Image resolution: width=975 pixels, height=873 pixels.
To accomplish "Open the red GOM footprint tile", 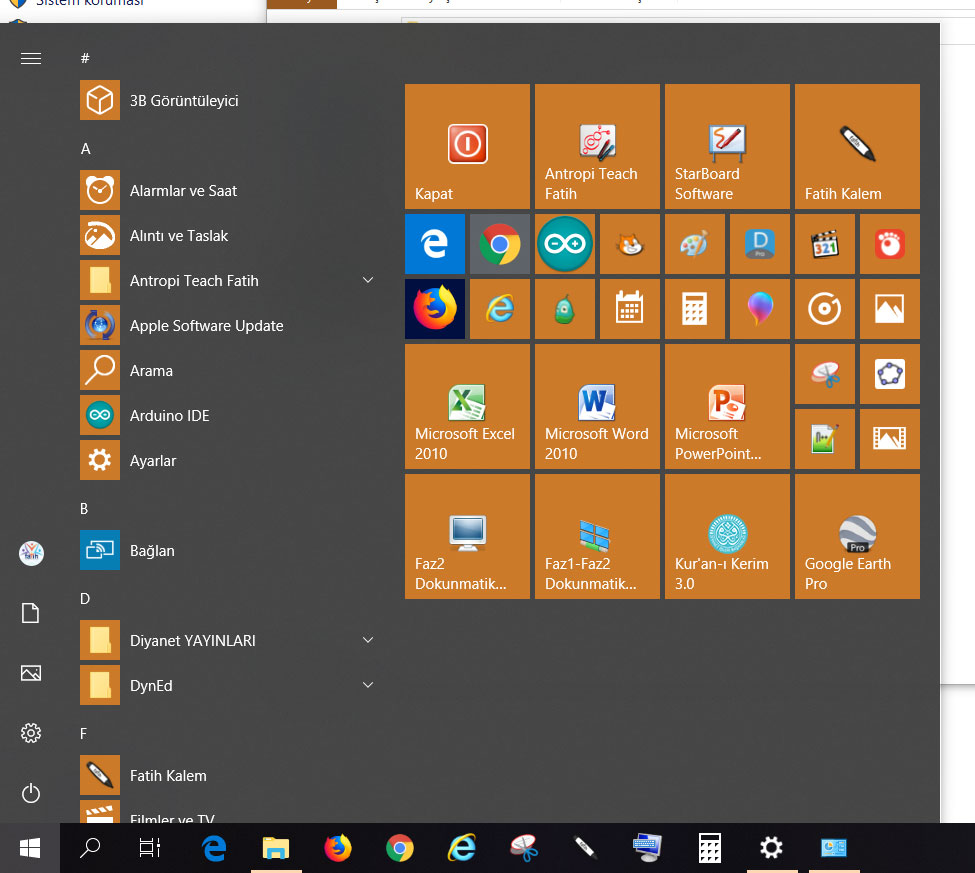I will (x=890, y=244).
